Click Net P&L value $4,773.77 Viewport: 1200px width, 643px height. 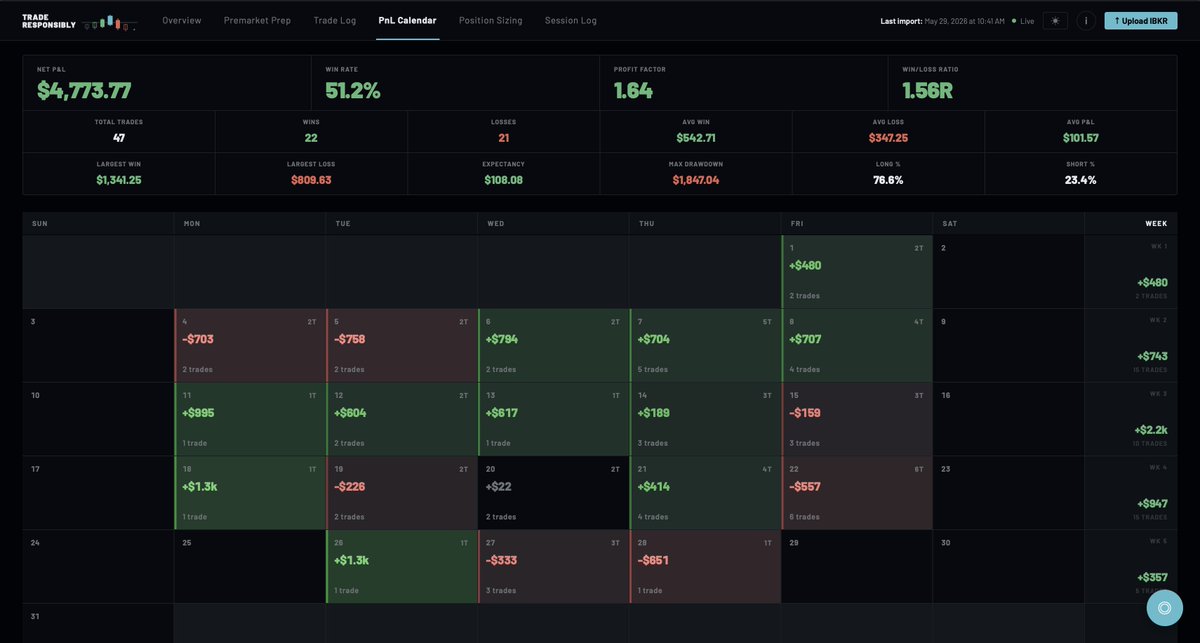click(84, 90)
